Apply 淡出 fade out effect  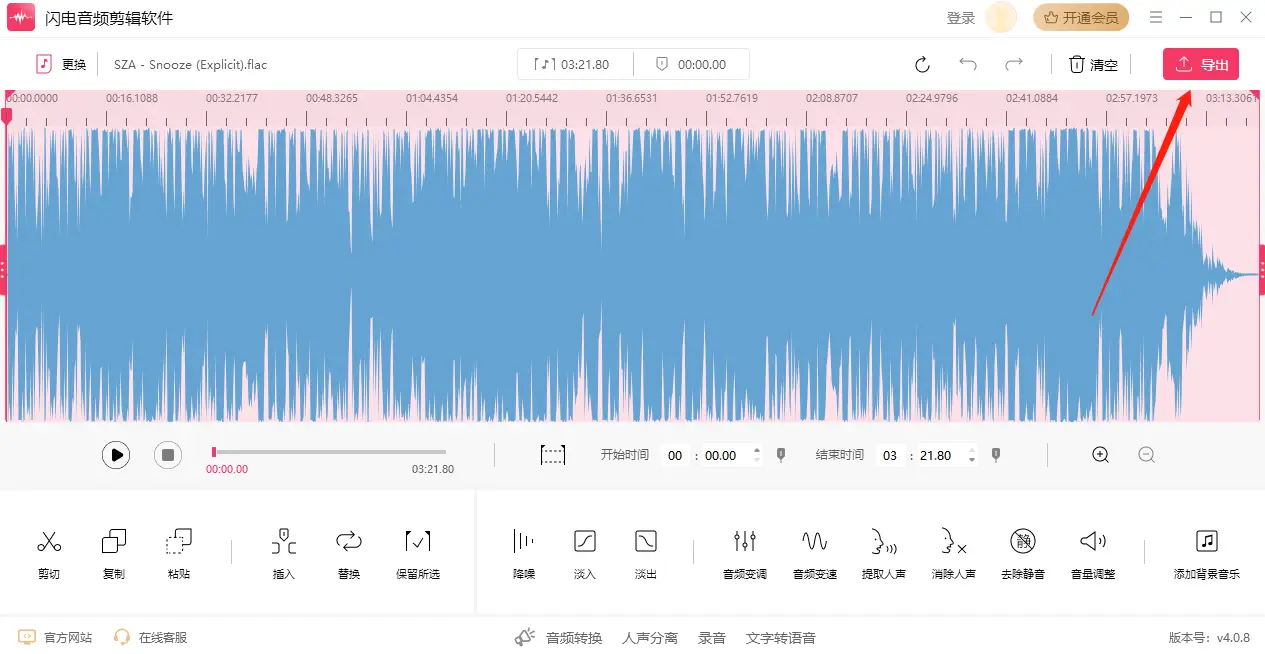coord(646,554)
